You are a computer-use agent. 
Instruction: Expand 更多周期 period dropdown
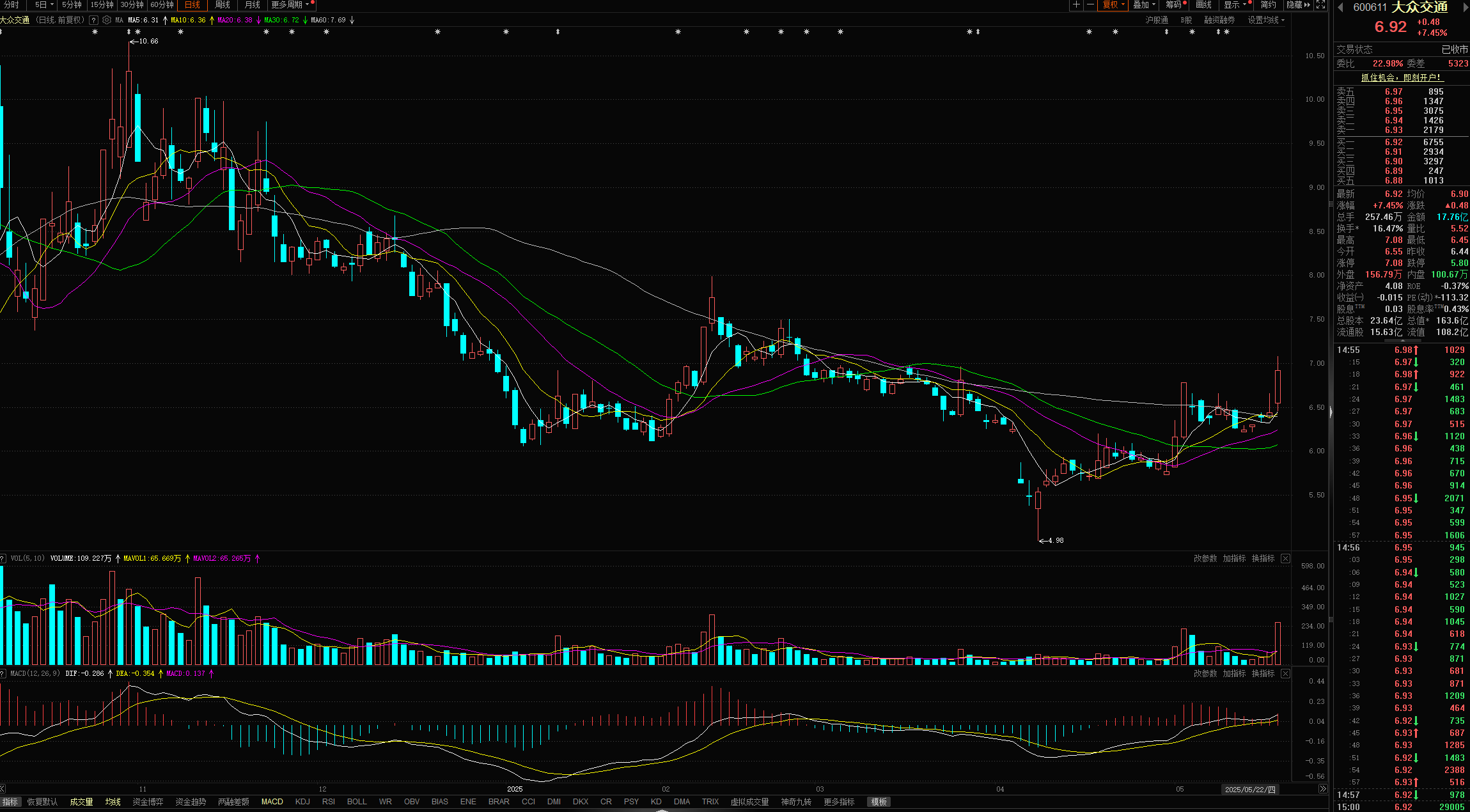point(291,4)
